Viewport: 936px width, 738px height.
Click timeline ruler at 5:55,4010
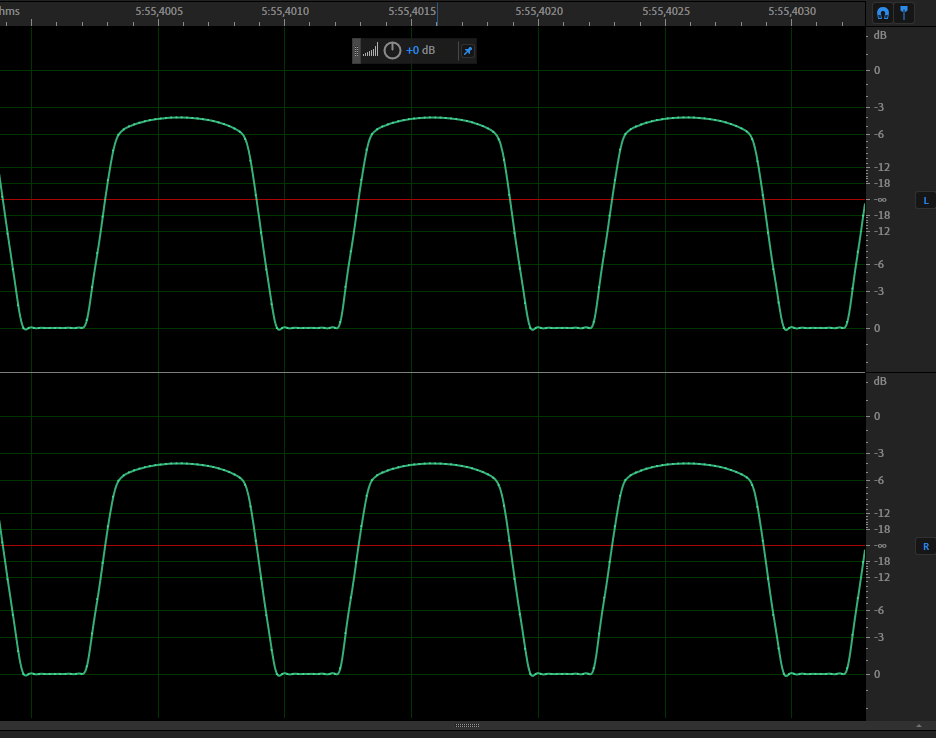(285, 11)
